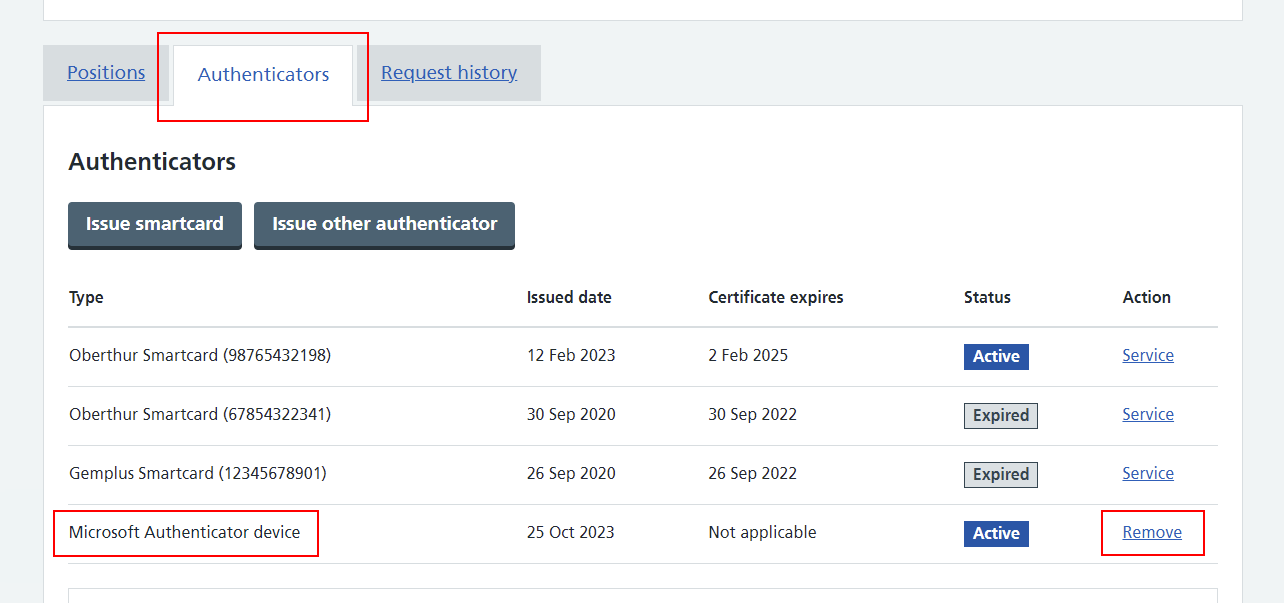1284x603 pixels.
Task: Select the Authenticators tab
Action: coord(263,75)
